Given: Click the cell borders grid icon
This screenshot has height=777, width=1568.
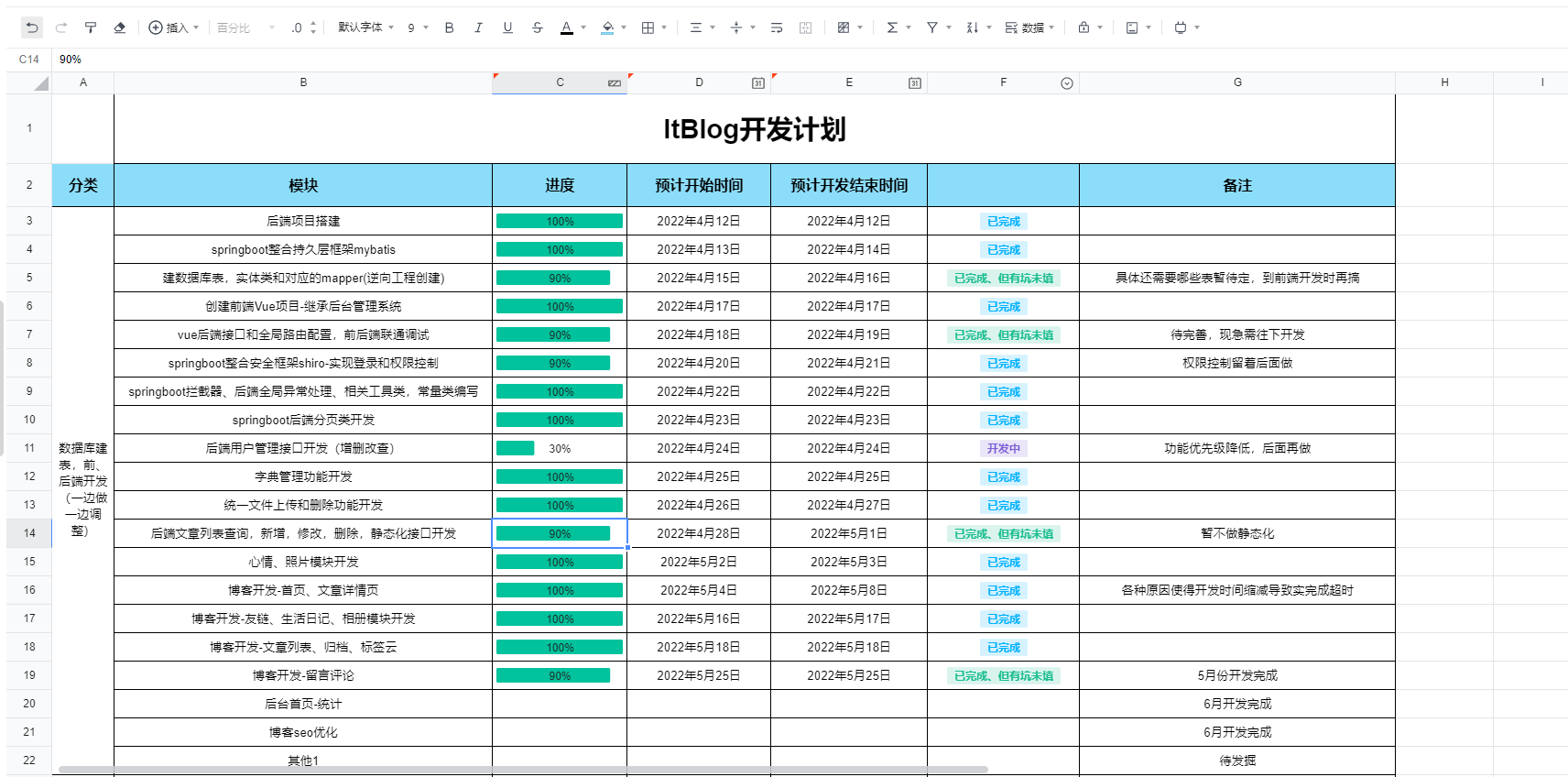Looking at the screenshot, I should click(648, 27).
